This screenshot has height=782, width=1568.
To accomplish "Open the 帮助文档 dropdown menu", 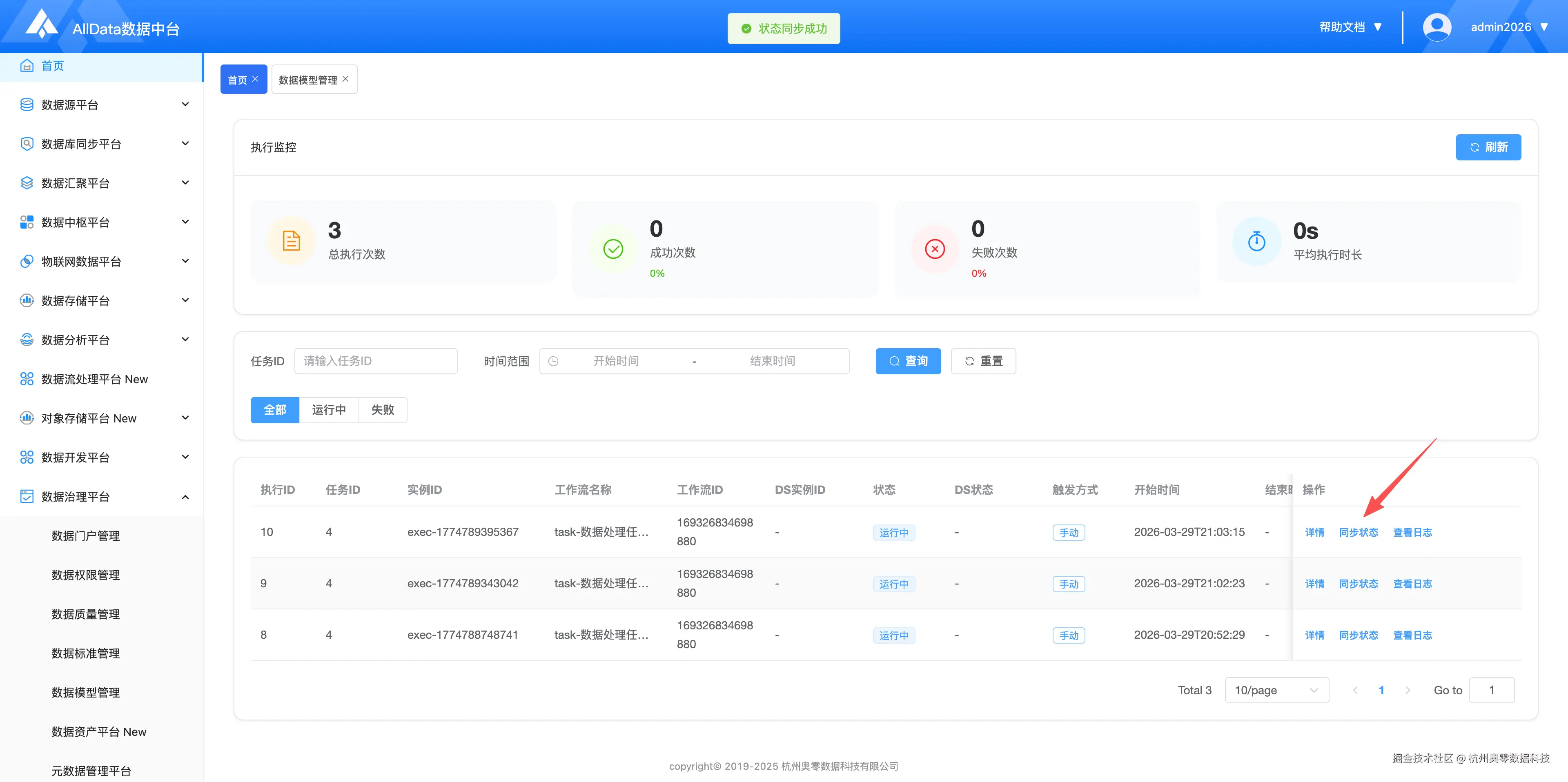I will 1350,27.
